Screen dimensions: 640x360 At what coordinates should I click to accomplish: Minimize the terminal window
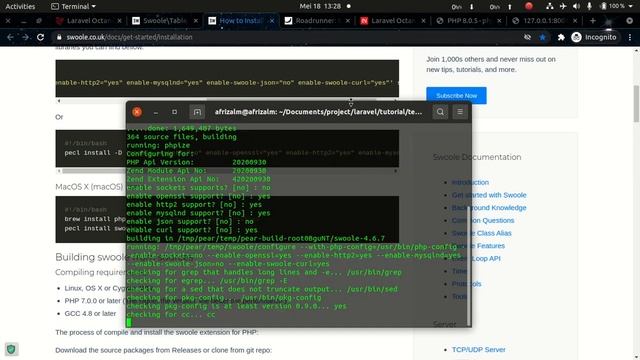tap(156, 112)
